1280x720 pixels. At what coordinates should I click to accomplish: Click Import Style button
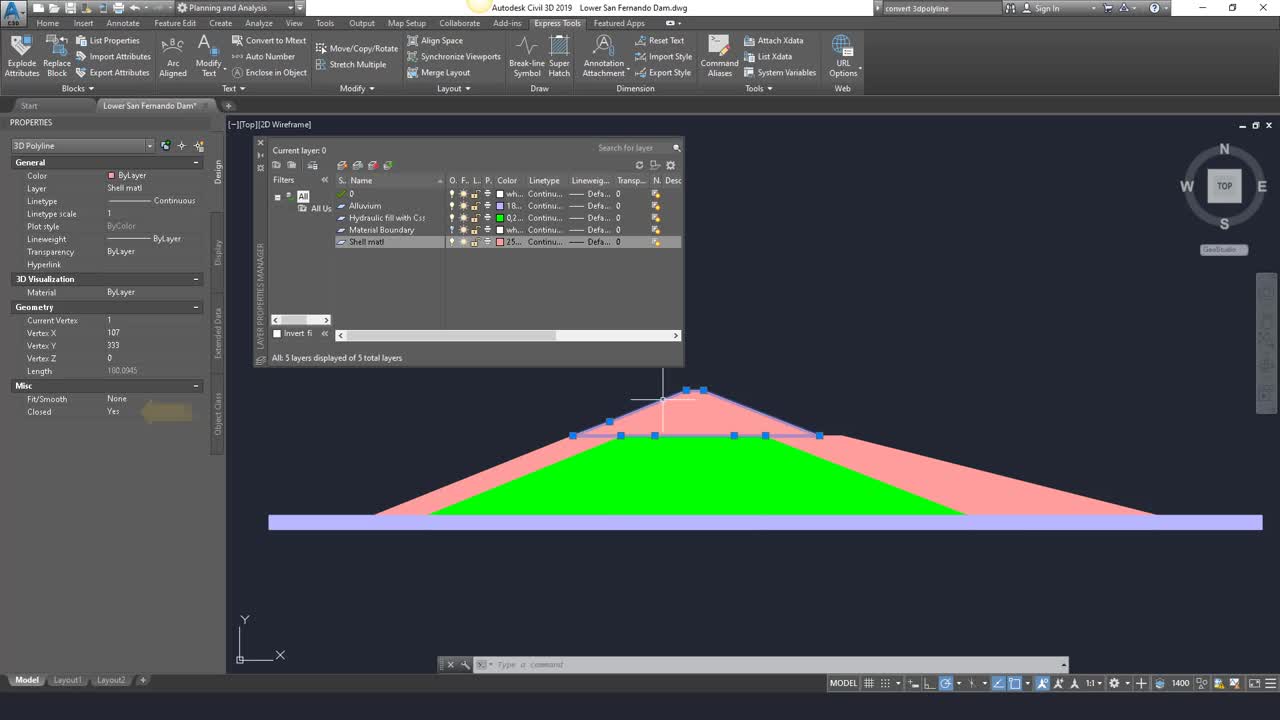[662, 57]
